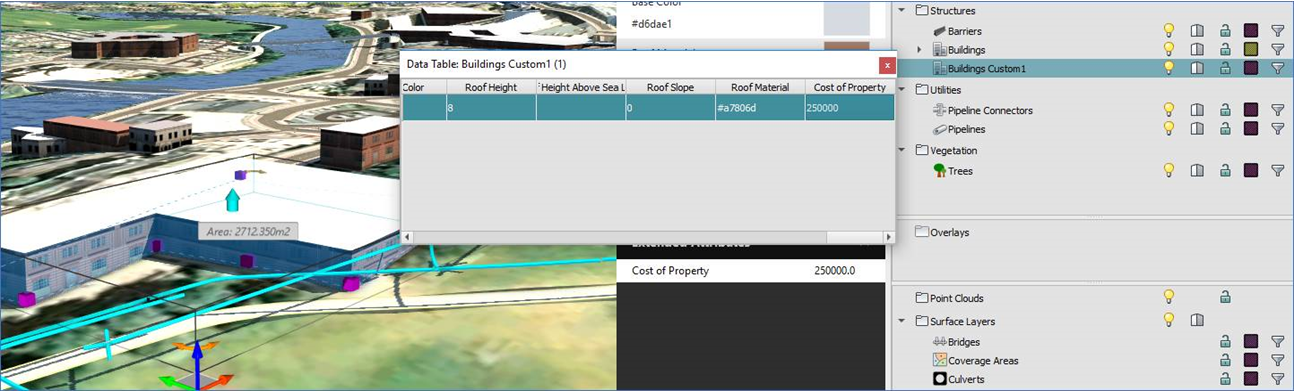Image resolution: width=1294 pixels, height=391 pixels.
Task: Toggle the lock for Trees layer
Action: point(1225,171)
